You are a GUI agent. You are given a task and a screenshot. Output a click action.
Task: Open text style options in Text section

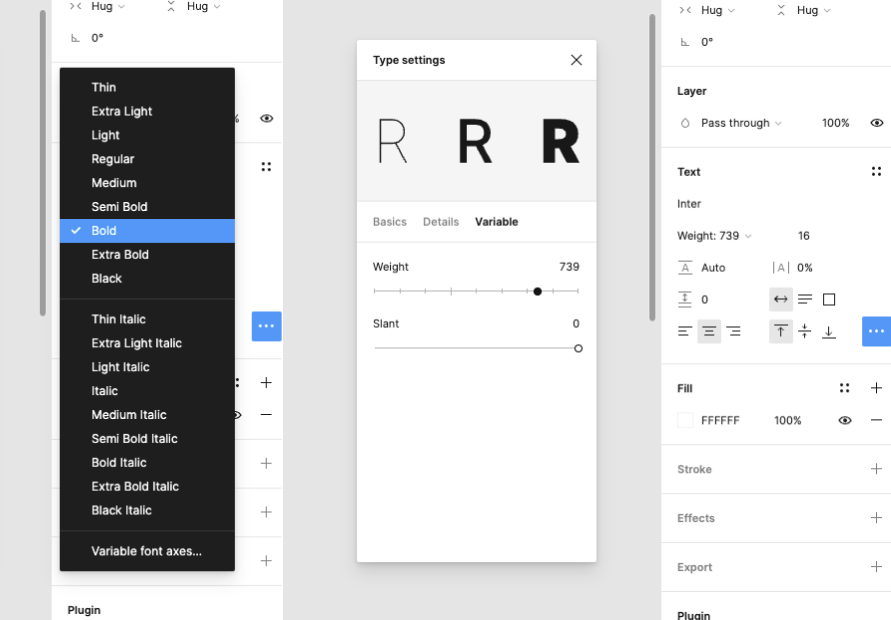click(876, 172)
